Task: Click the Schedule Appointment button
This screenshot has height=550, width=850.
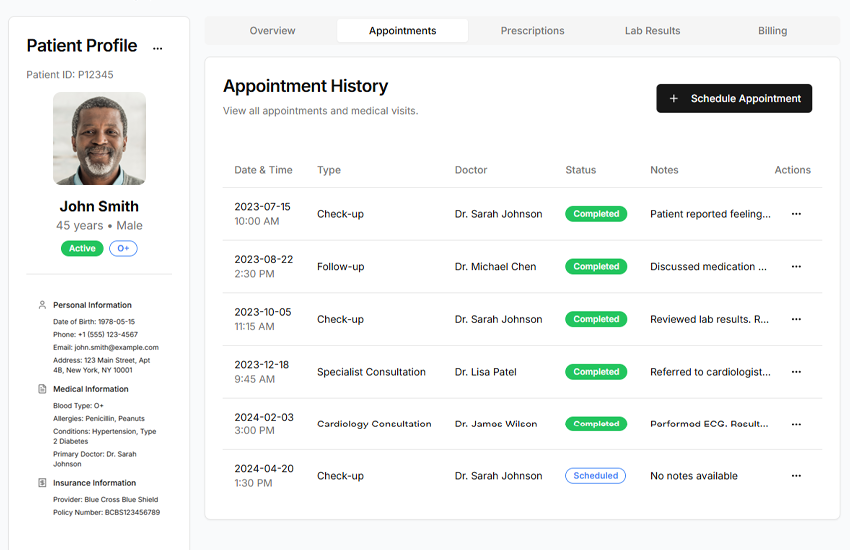Action: [x=734, y=99]
